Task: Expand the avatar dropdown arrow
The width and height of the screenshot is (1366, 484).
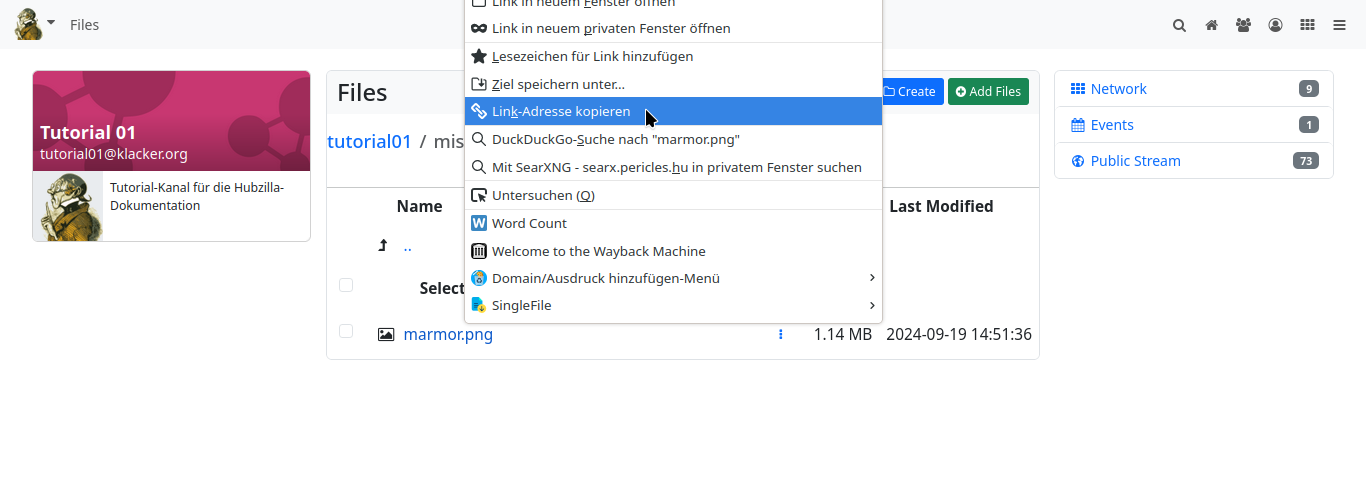Action: point(51,22)
